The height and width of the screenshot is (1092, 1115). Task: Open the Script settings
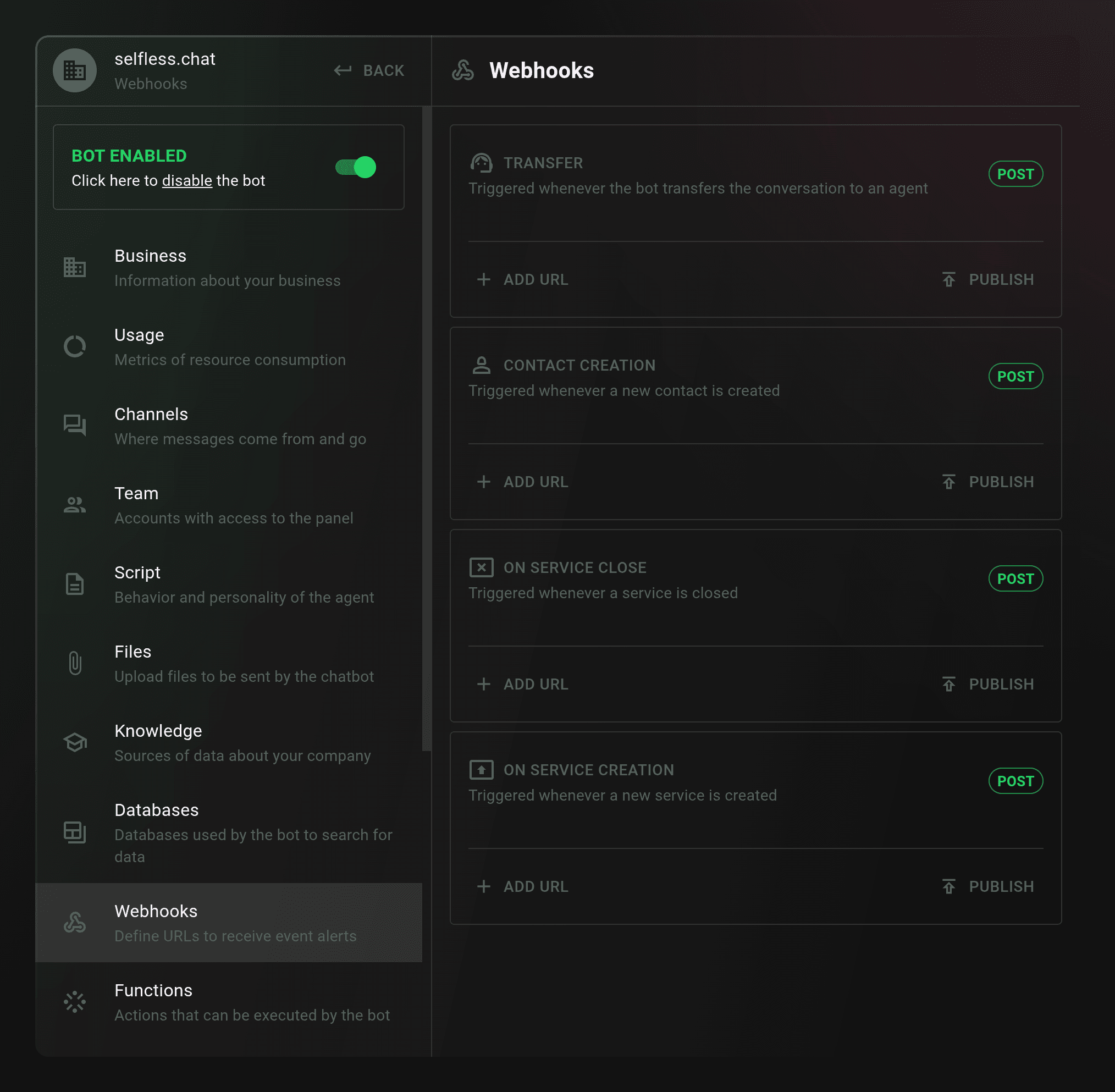pyautogui.click(x=229, y=584)
